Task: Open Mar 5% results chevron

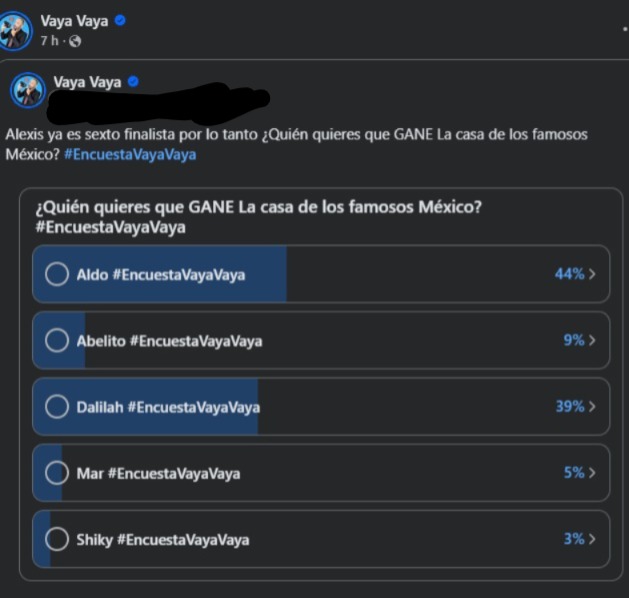Action: [593, 473]
